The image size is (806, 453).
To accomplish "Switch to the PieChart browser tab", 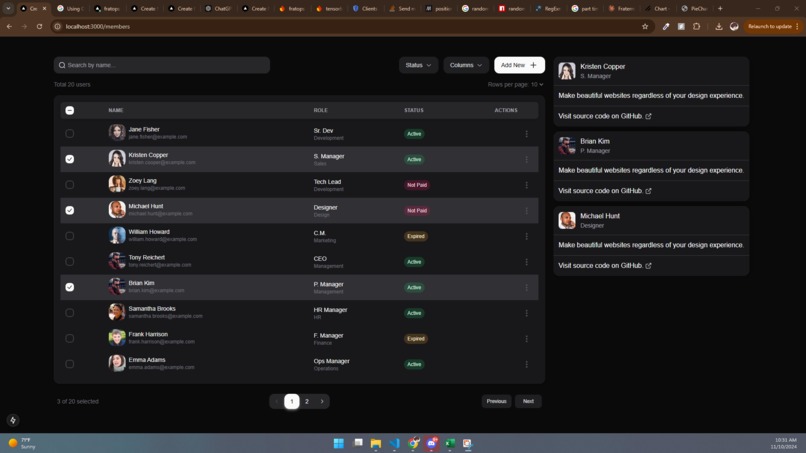I will tap(694, 9).
